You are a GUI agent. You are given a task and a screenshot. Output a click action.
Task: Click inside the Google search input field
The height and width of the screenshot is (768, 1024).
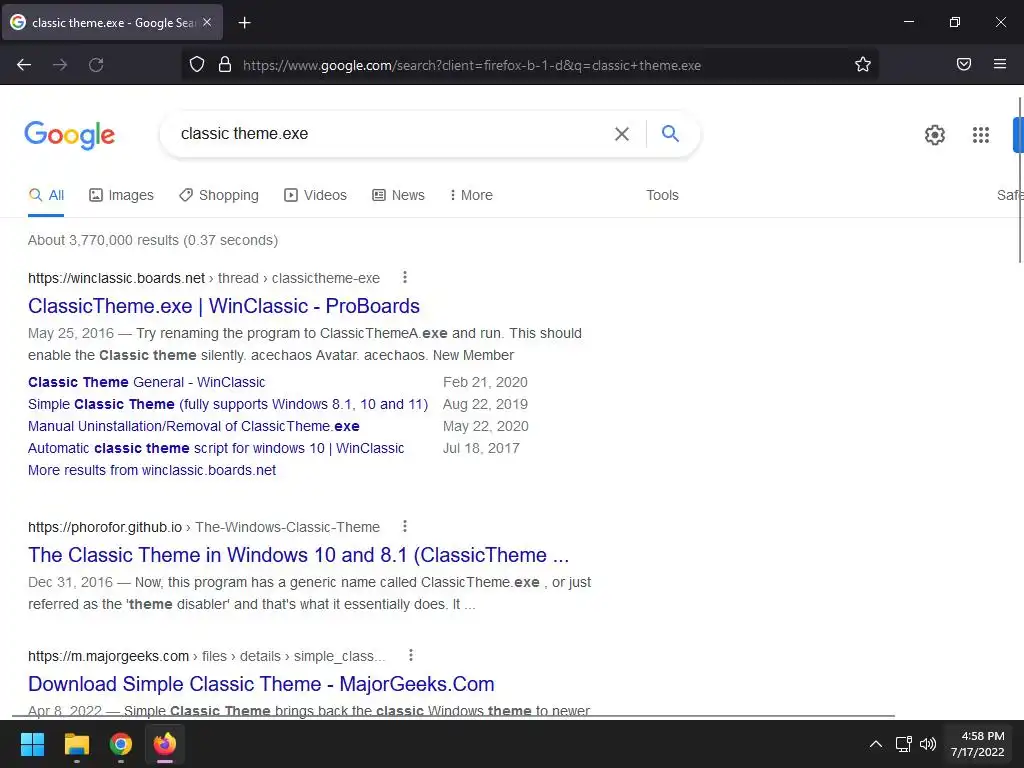coord(392,134)
